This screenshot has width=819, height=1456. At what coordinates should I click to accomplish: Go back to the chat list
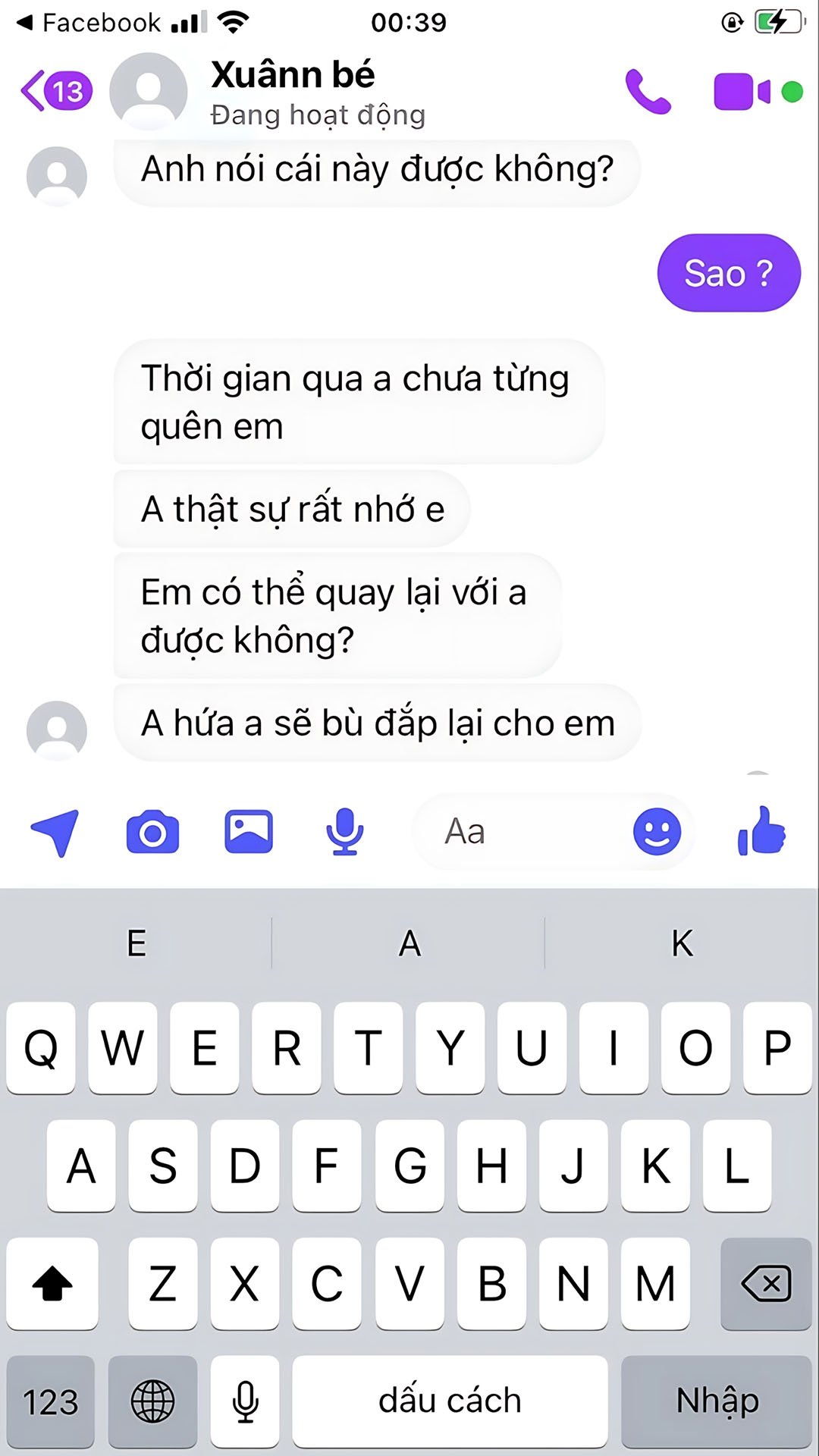coord(56,92)
